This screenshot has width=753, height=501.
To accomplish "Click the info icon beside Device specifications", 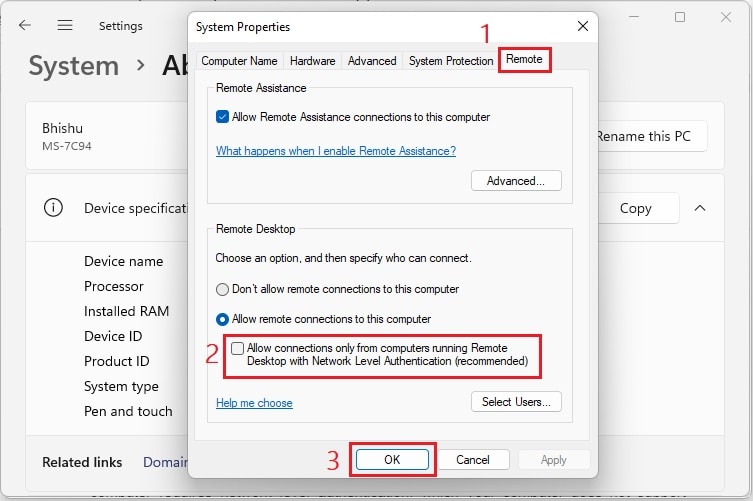I will click(x=53, y=208).
